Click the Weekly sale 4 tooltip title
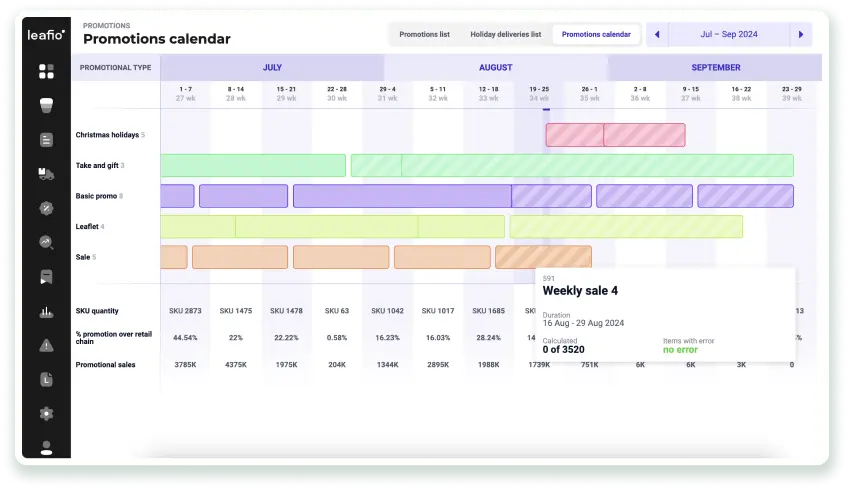The height and width of the screenshot is (489, 848). 580,291
